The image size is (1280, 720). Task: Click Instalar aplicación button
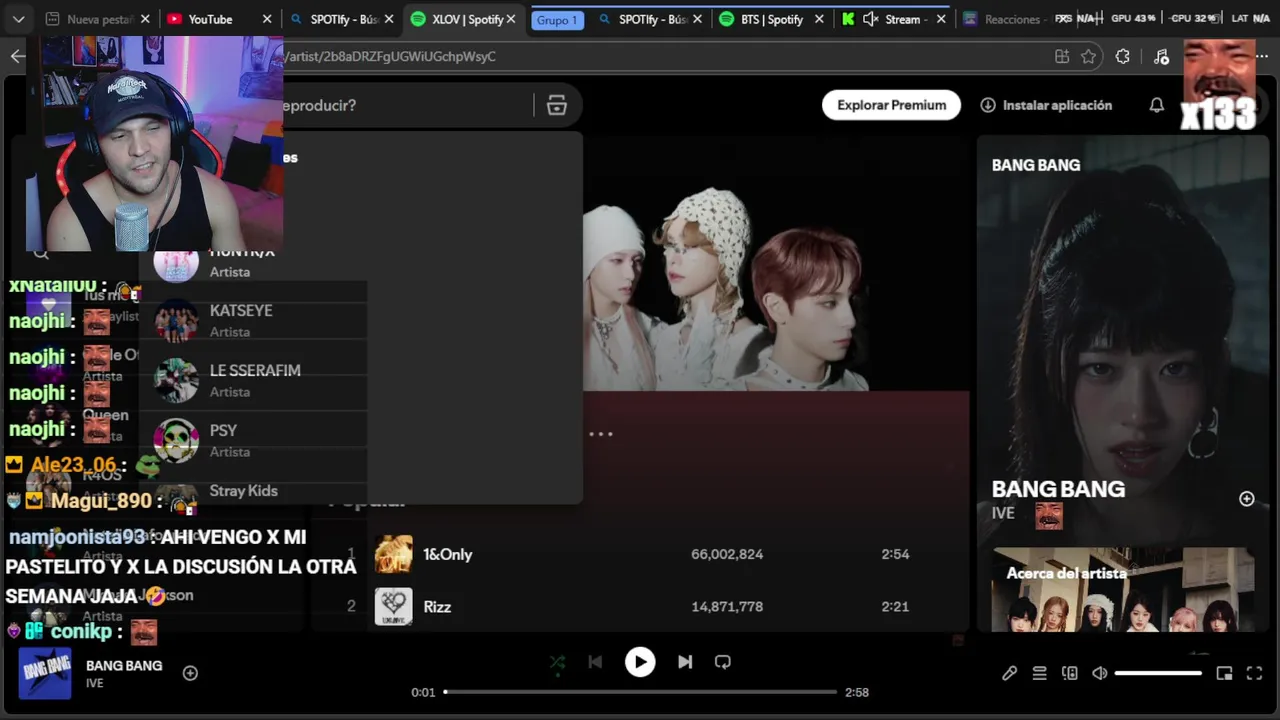[x=1046, y=105]
